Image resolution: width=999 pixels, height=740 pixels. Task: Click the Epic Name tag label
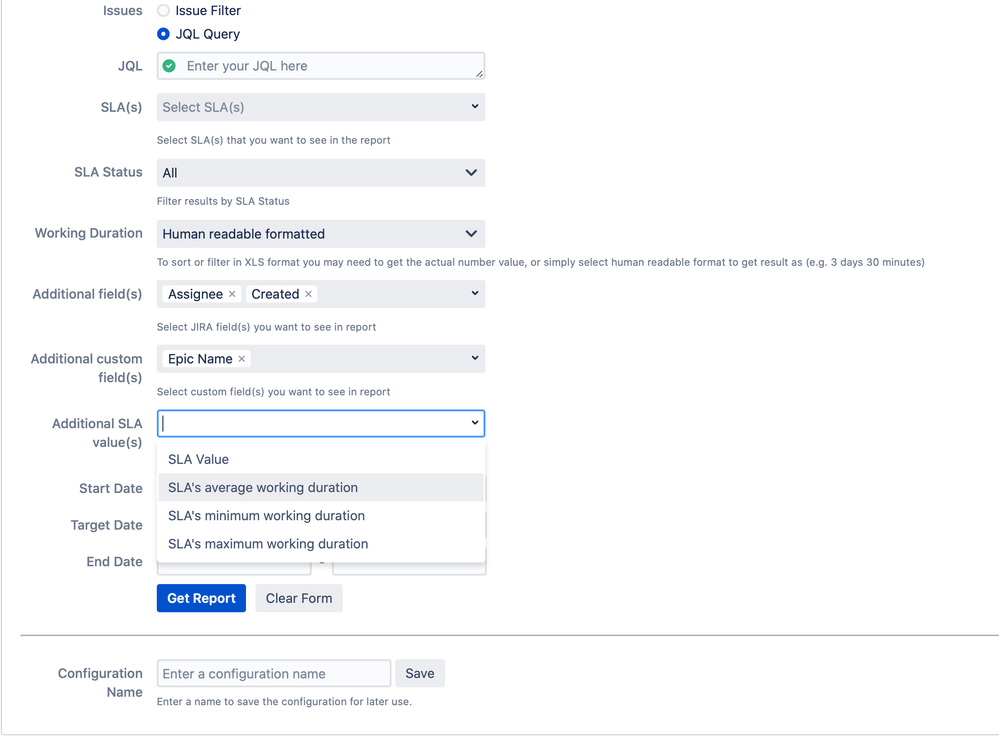200,359
